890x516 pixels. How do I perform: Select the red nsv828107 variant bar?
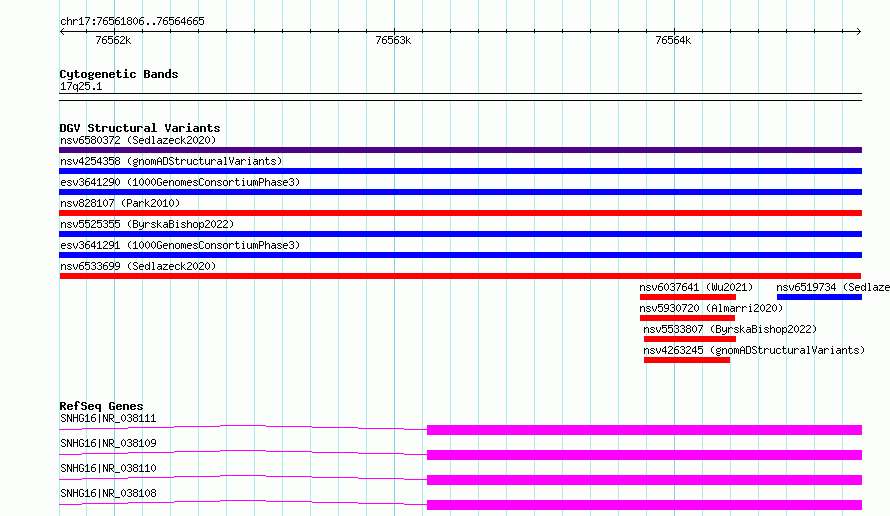460,213
